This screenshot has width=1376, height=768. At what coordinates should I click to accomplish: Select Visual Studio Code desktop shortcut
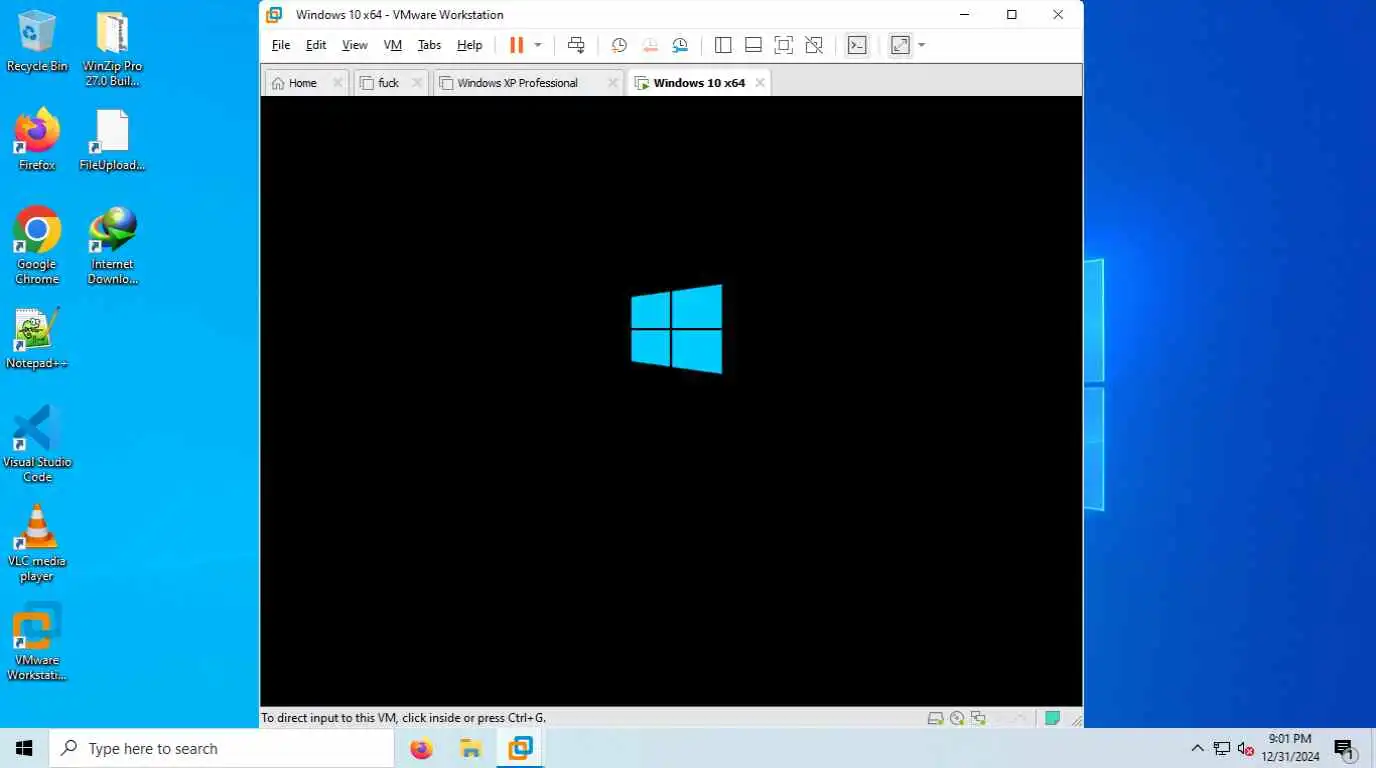[x=37, y=445]
